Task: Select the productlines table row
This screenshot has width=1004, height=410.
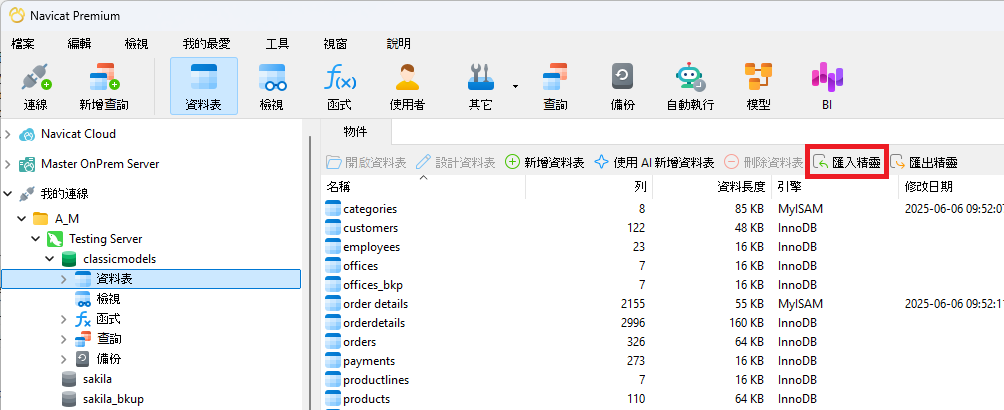Action: (x=663, y=380)
